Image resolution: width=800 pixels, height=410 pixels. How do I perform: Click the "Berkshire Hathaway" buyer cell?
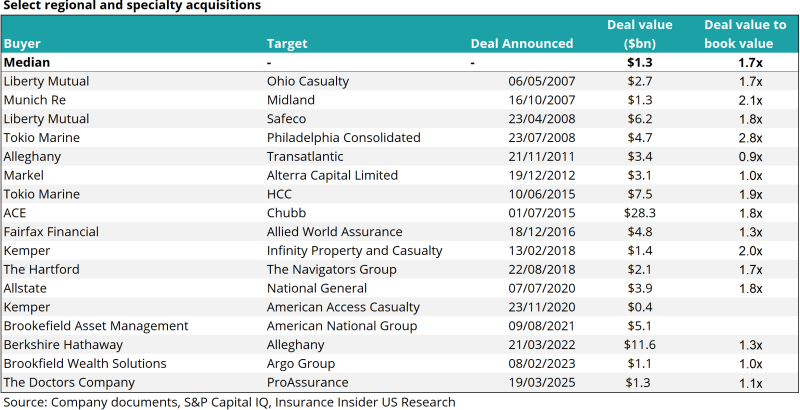tap(63, 345)
